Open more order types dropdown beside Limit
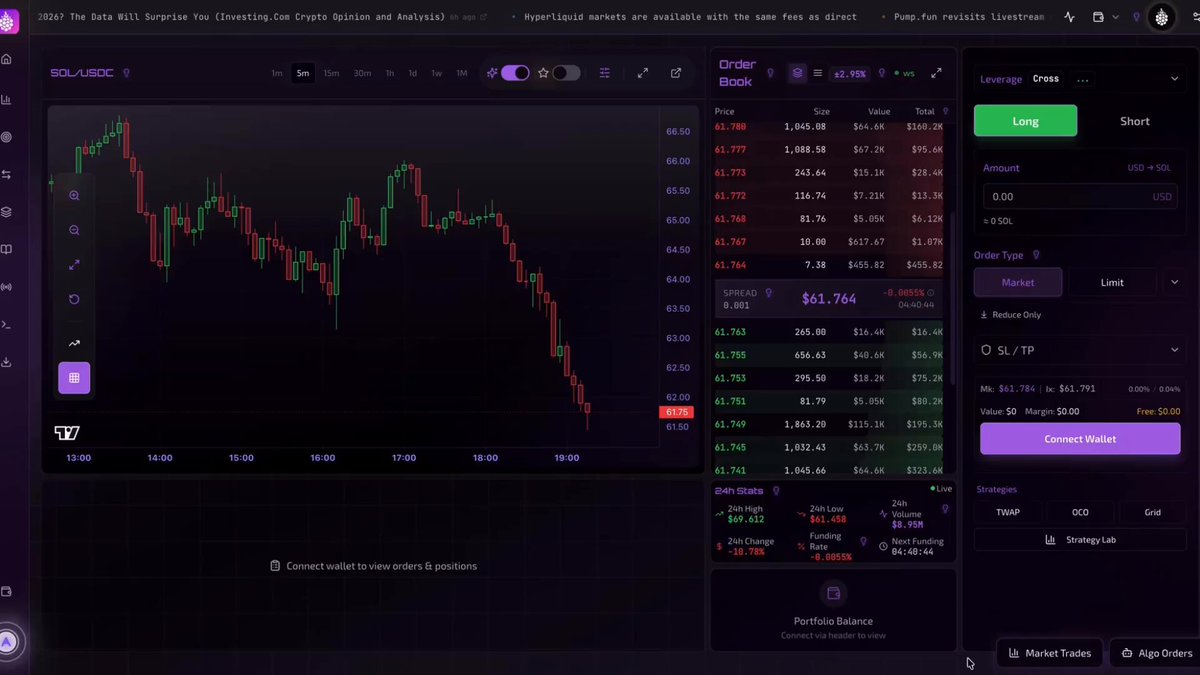This screenshot has width=1200, height=675. 1174,283
